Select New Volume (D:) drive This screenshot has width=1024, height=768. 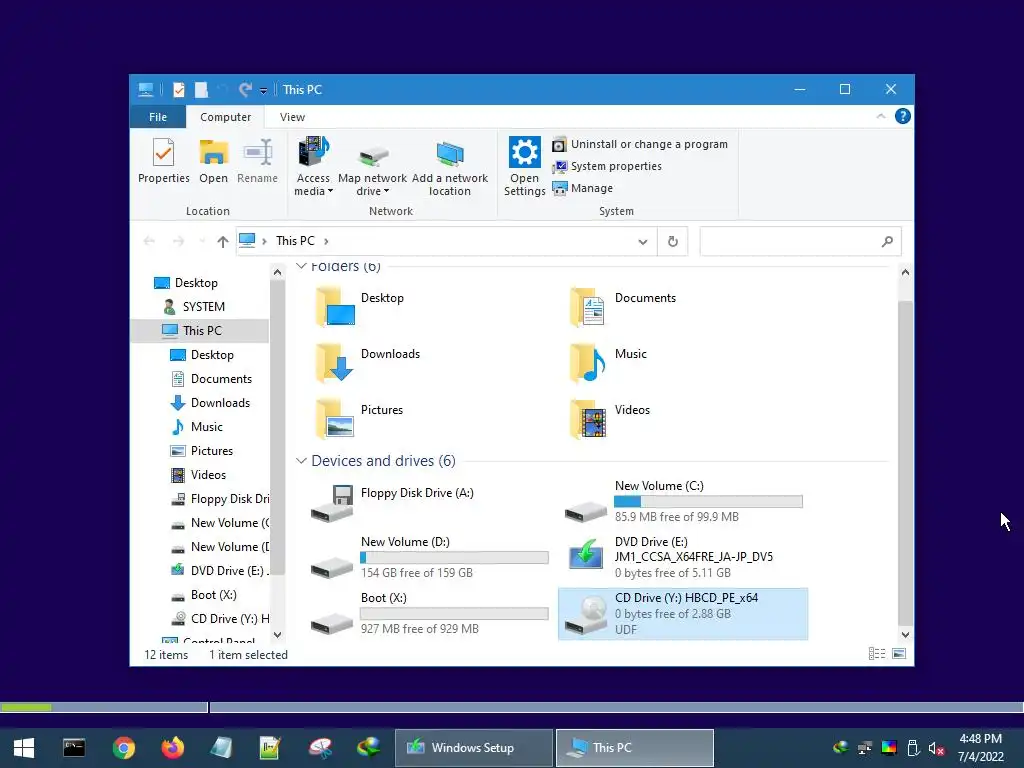pos(430,557)
